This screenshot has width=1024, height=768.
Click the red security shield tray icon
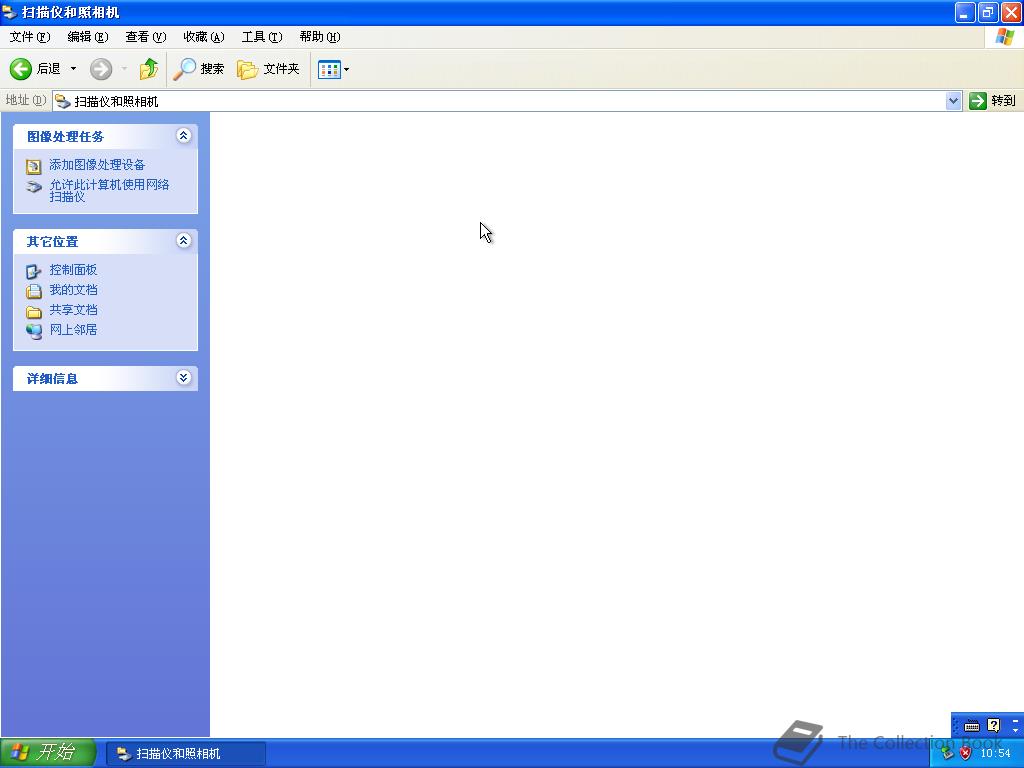965,754
